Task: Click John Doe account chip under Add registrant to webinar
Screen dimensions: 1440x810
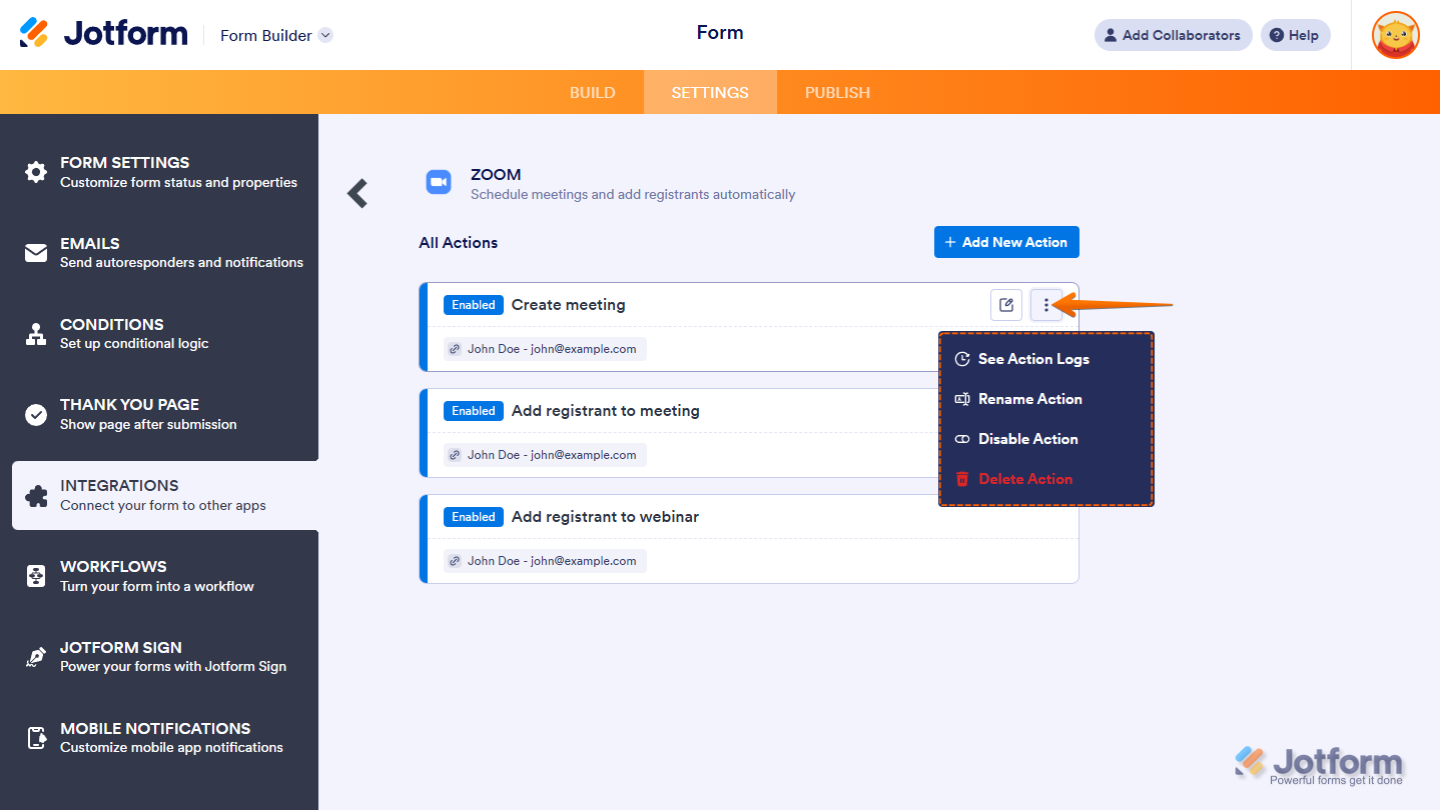Action: pyautogui.click(x=545, y=561)
